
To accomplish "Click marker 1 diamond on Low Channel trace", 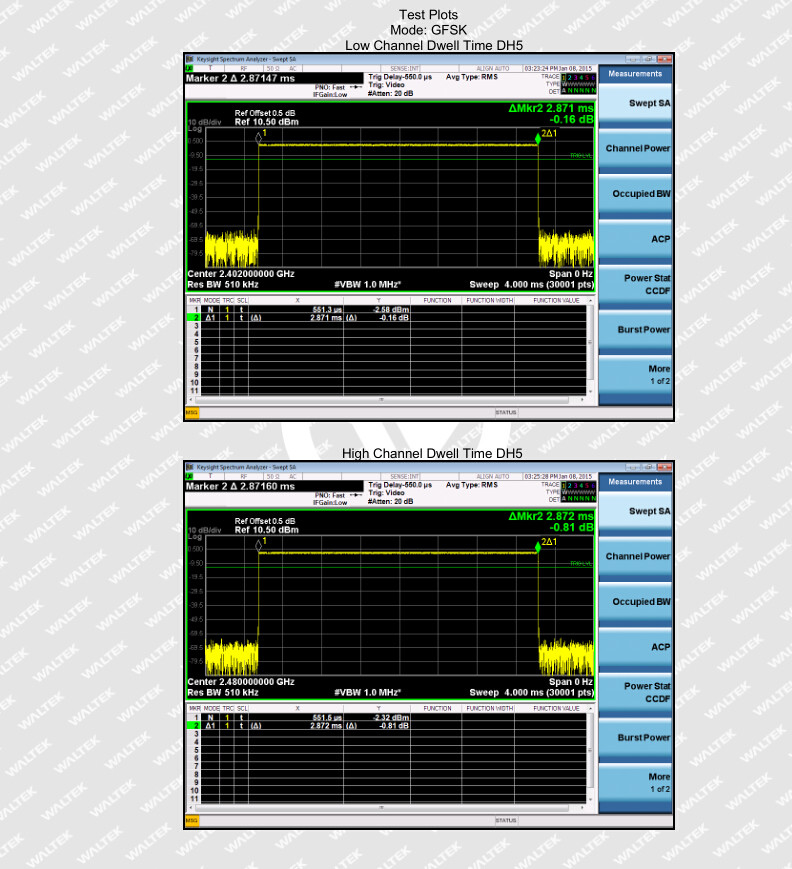I will [259, 140].
